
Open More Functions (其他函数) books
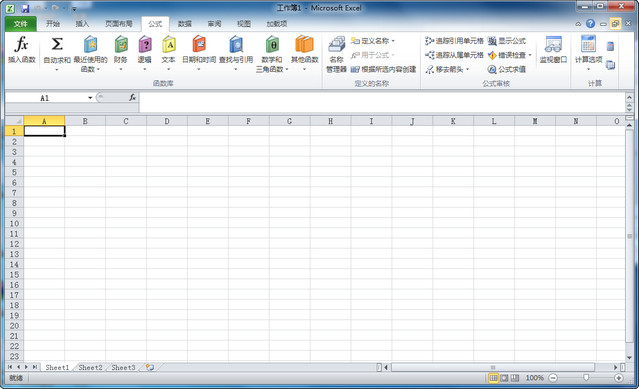point(304,54)
